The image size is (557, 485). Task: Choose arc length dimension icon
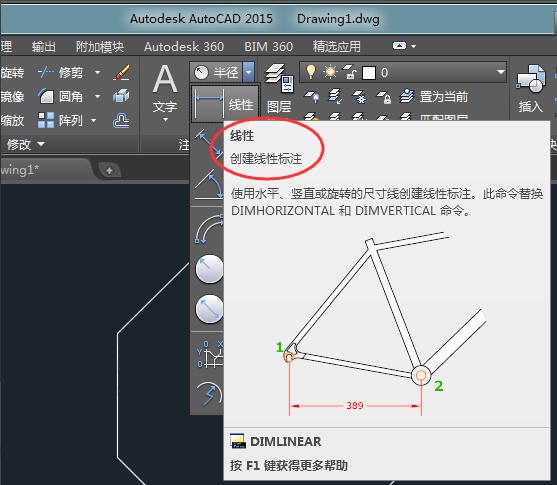[x=209, y=229]
